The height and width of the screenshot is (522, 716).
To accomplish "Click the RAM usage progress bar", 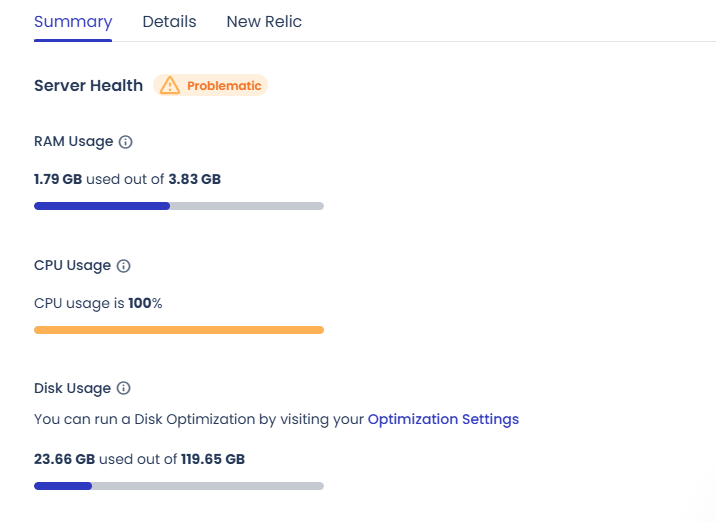I will [x=179, y=206].
